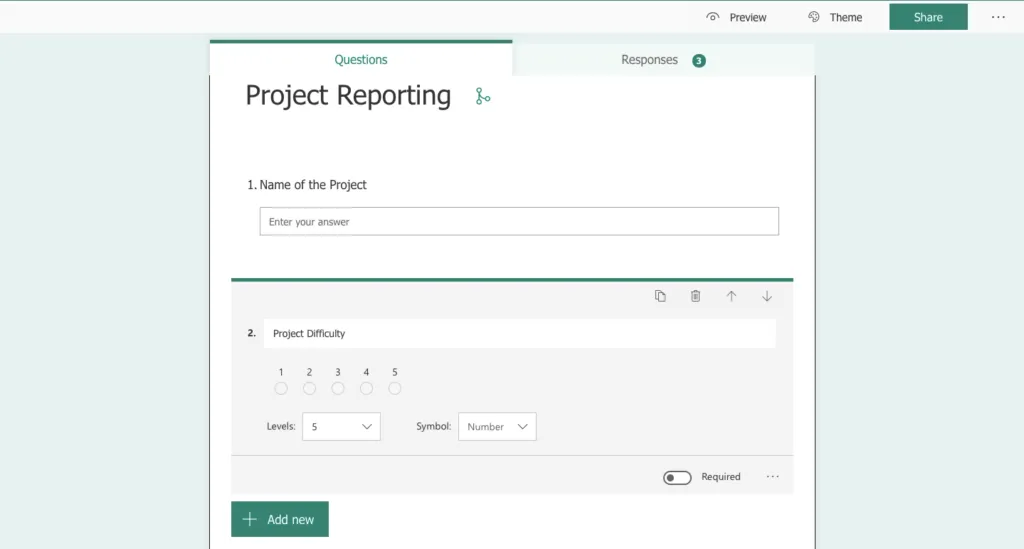
Task: Click the Preview label text
Action: 748,18
